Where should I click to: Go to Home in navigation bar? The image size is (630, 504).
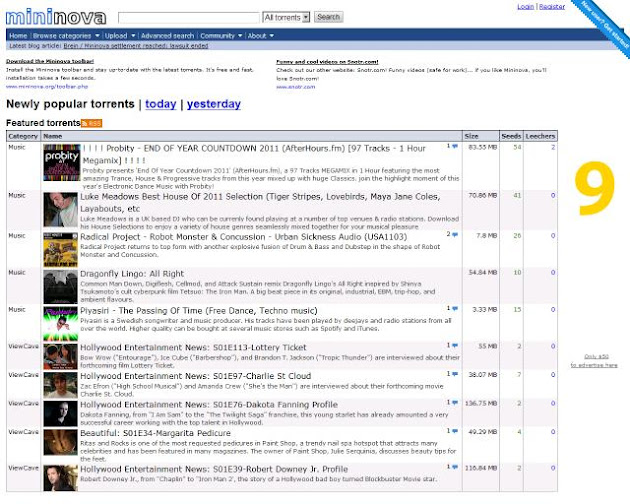click(18, 36)
